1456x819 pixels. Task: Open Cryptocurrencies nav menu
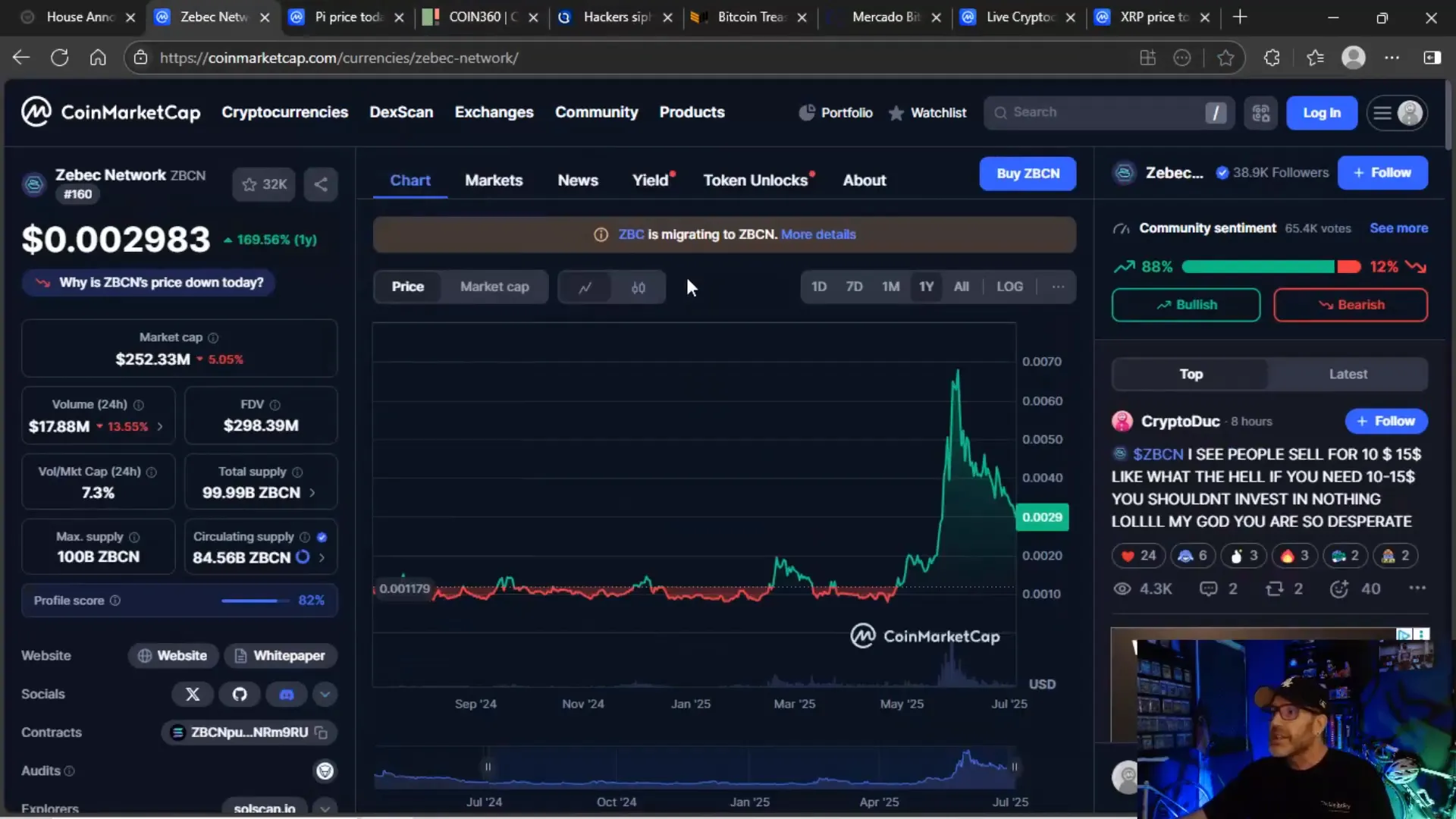[284, 112]
